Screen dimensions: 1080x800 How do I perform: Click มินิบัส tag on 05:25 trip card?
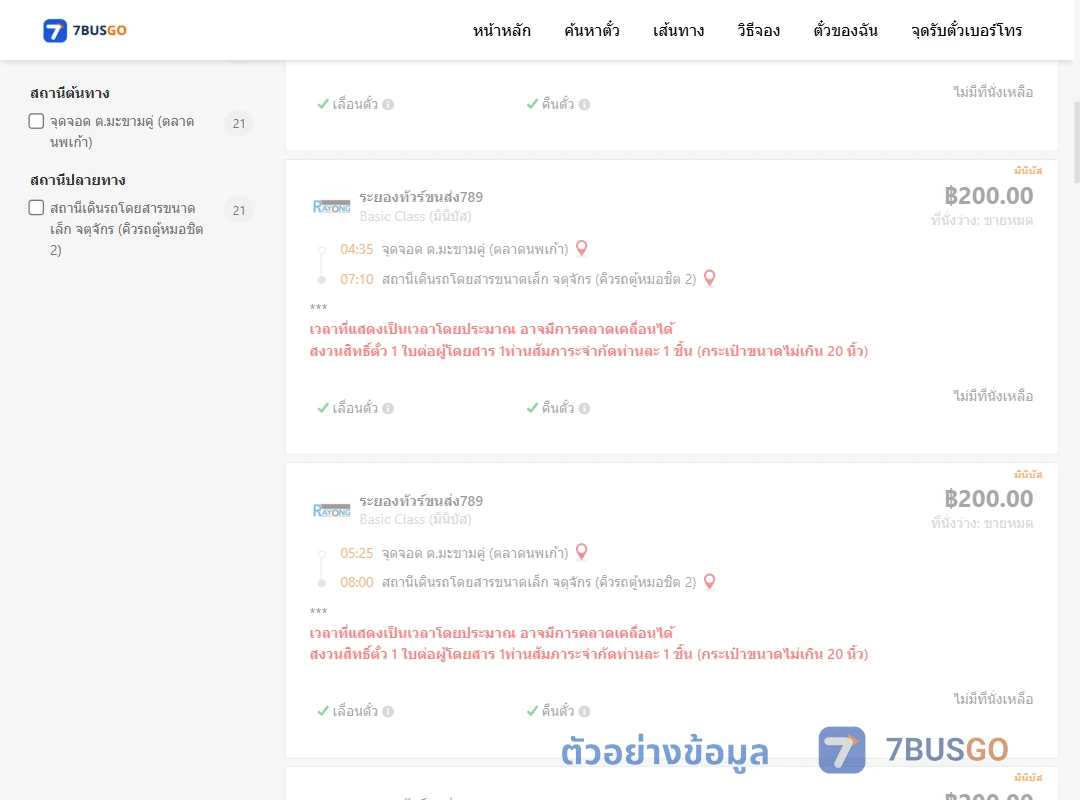click(1028, 474)
